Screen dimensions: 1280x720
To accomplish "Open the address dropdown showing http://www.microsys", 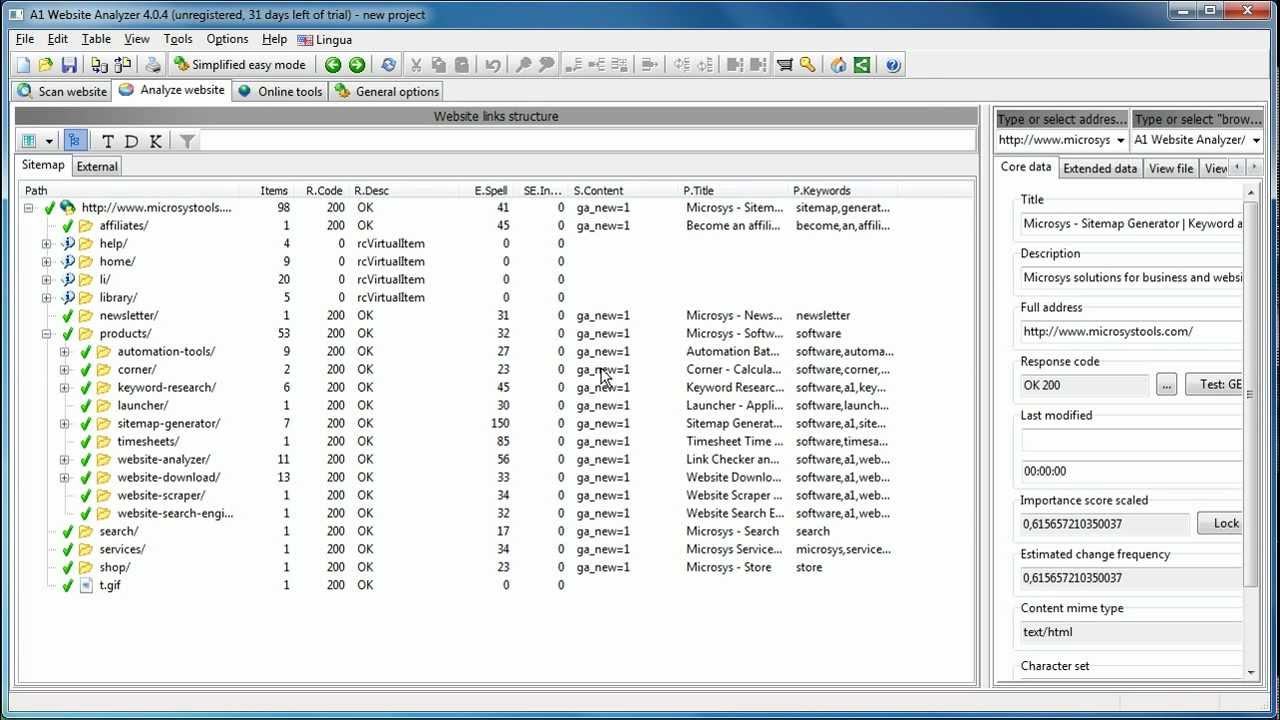I will click(x=1120, y=141).
